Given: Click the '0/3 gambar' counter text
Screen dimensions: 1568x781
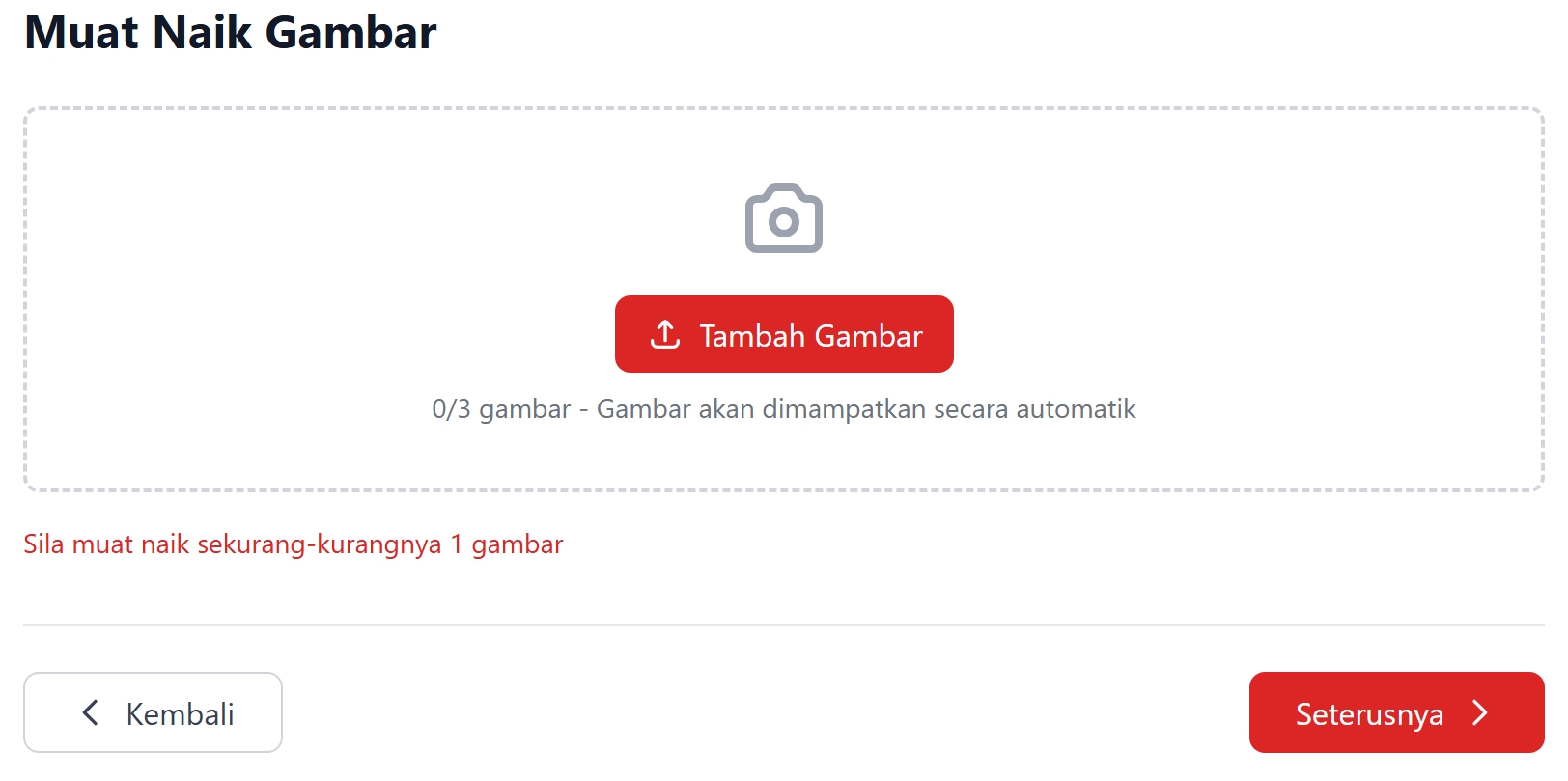Looking at the screenshot, I should (x=501, y=409).
